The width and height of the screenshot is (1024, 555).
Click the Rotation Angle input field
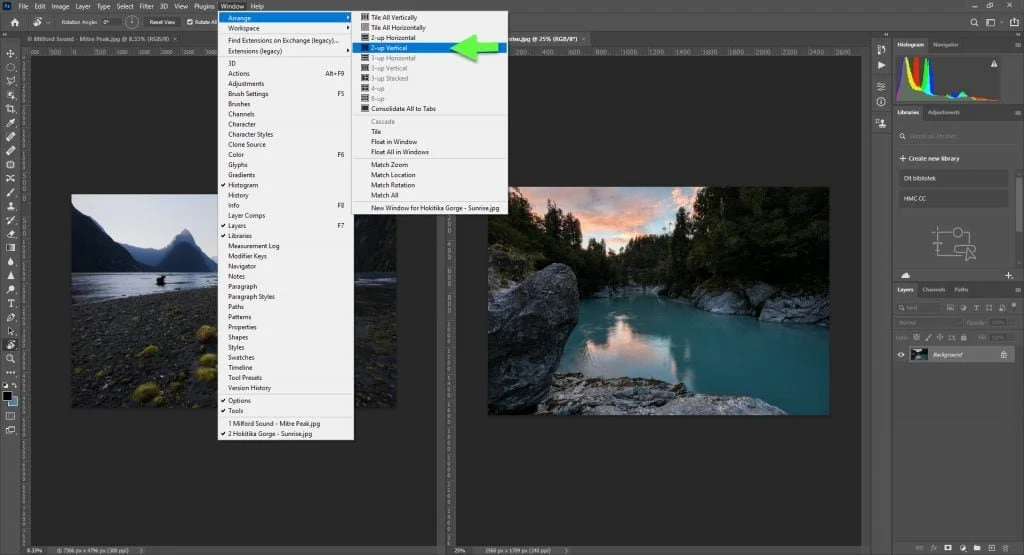(110, 22)
